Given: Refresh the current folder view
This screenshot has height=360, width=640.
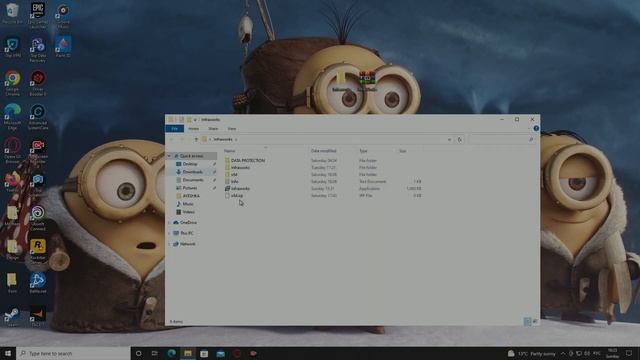Looking at the screenshot, I should point(460,140).
